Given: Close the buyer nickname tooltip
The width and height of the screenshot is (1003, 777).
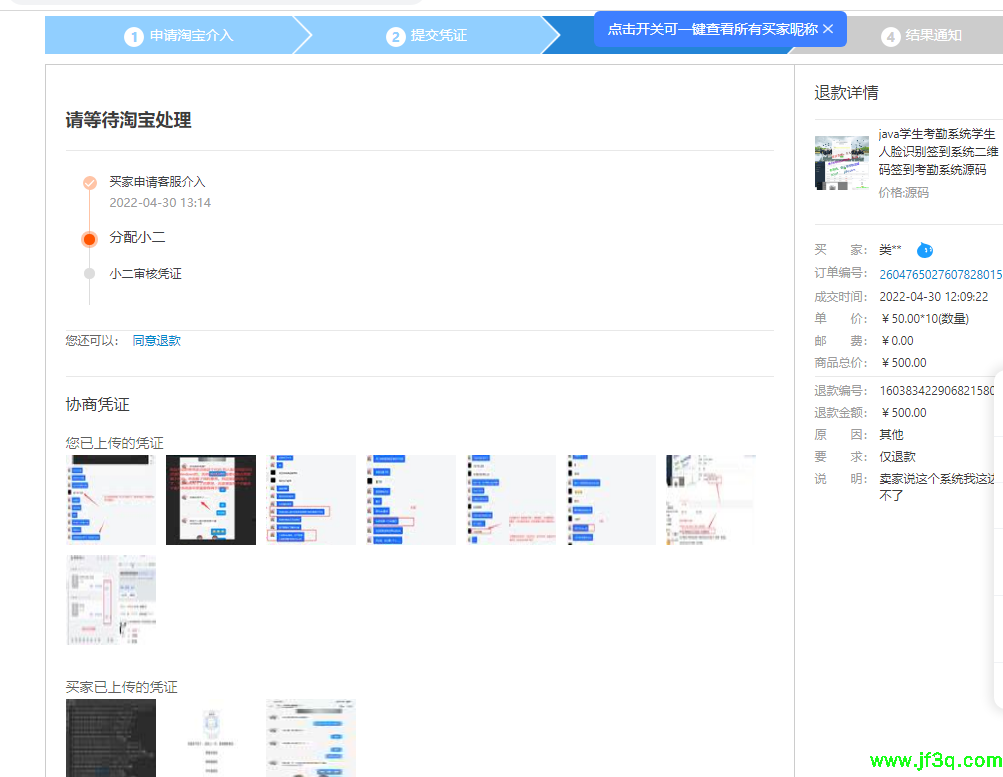Looking at the screenshot, I should point(828,29).
